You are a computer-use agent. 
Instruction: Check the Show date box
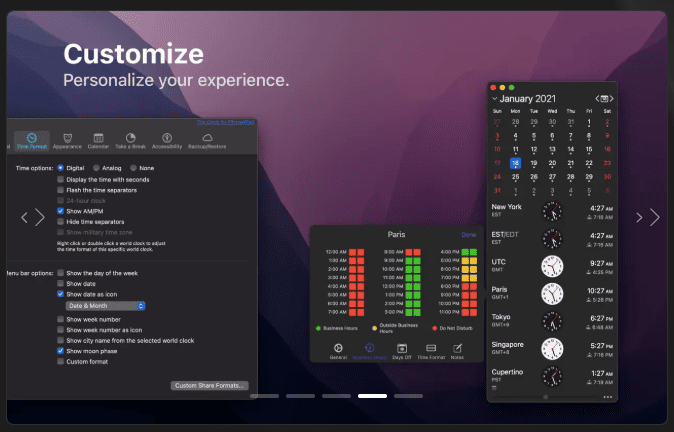click(x=60, y=283)
